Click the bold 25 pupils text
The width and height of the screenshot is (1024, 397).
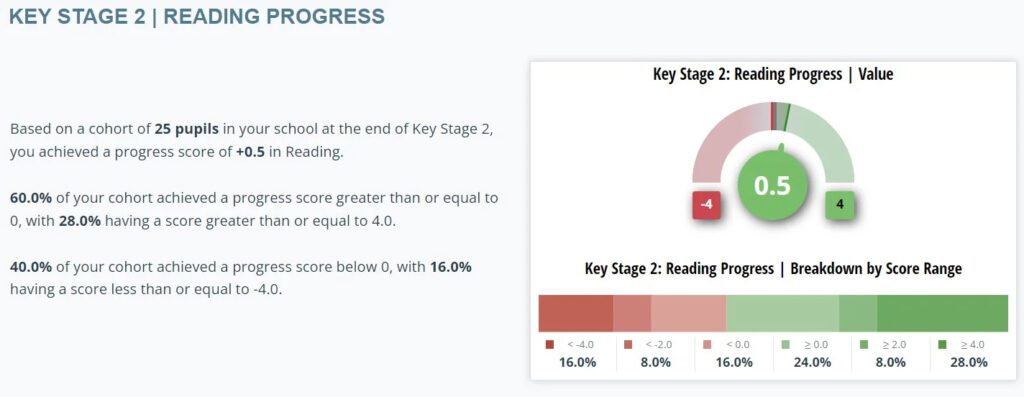(183, 129)
